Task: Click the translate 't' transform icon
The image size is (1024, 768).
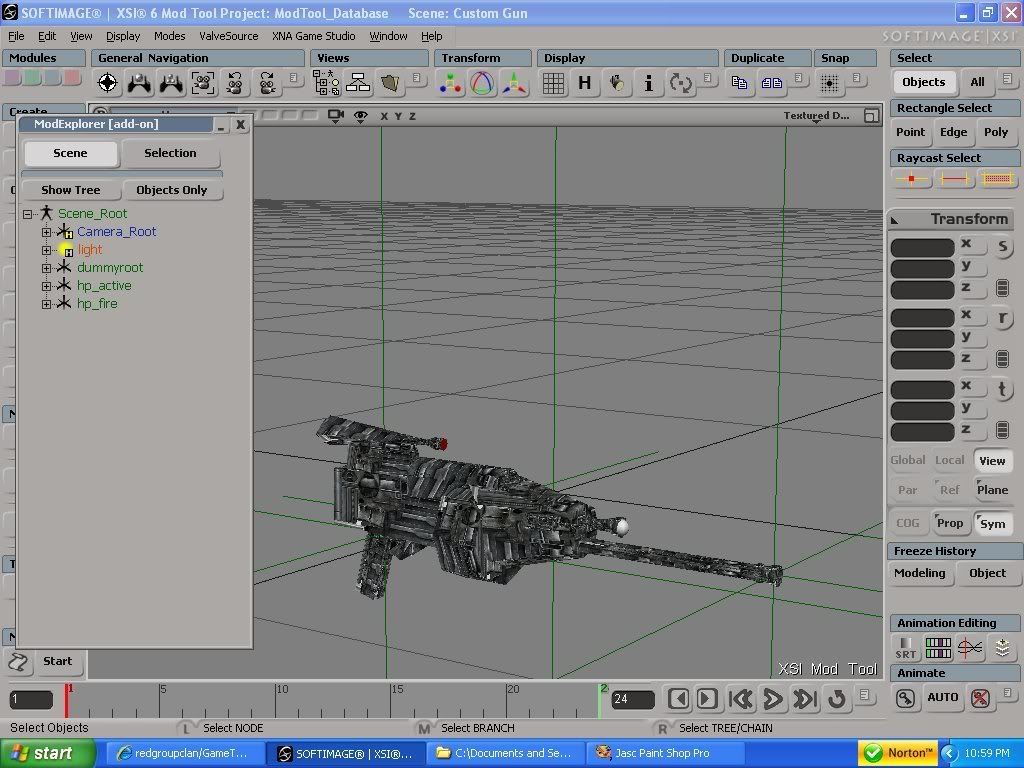Action: pos(1002,389)
